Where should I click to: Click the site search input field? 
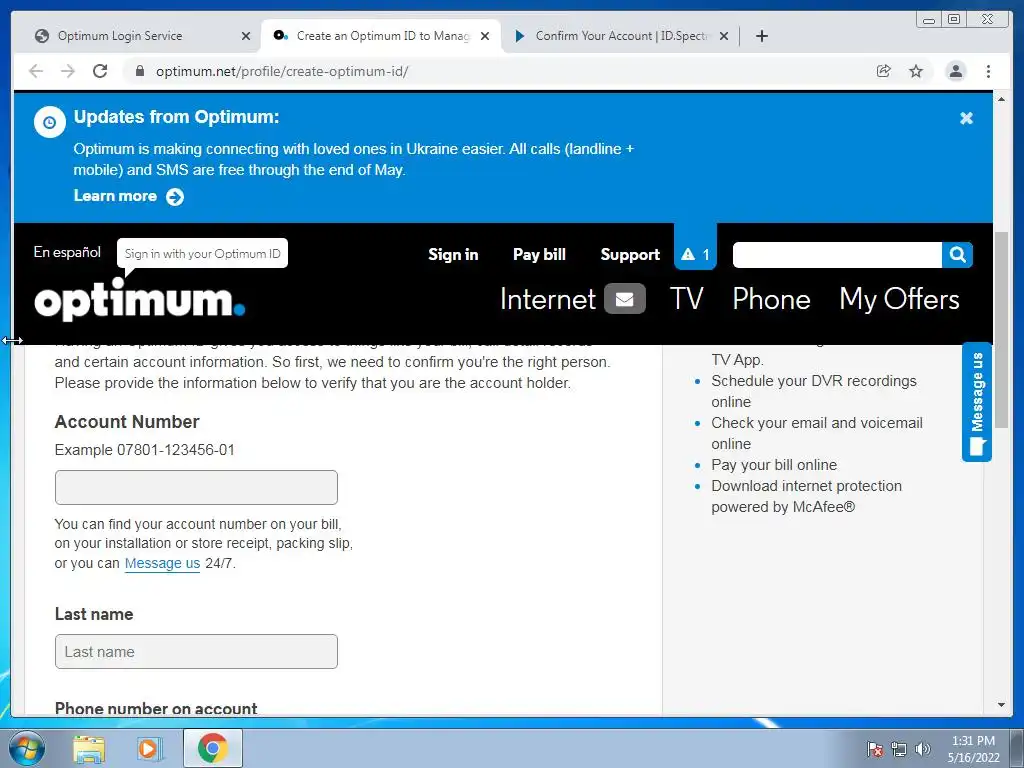coord(837,255)
